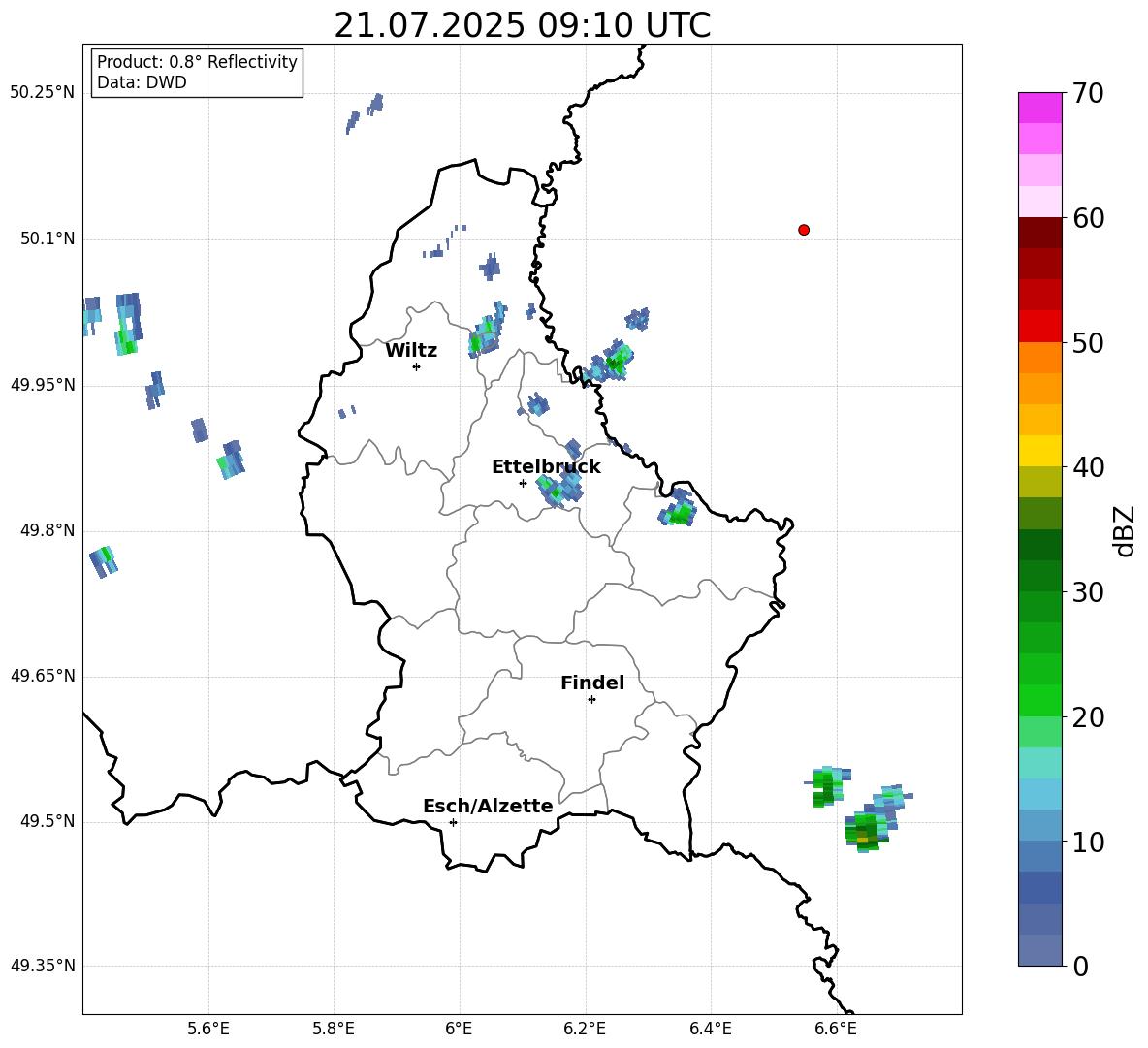Image resolution: width=1148 pixels, height=1048 pixels.
Task: Click 'Product: 0.8° Reflectivity' text
Action: click(x=197, y=62)
